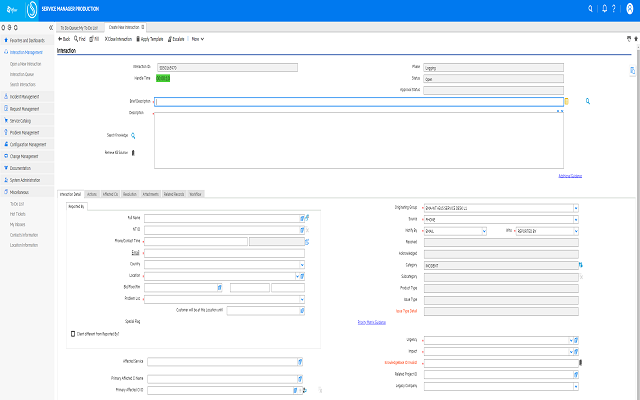Tick the Client different from Reported By checkbox
The height and width of the screenshot is (400, 640).
point(73,334)
